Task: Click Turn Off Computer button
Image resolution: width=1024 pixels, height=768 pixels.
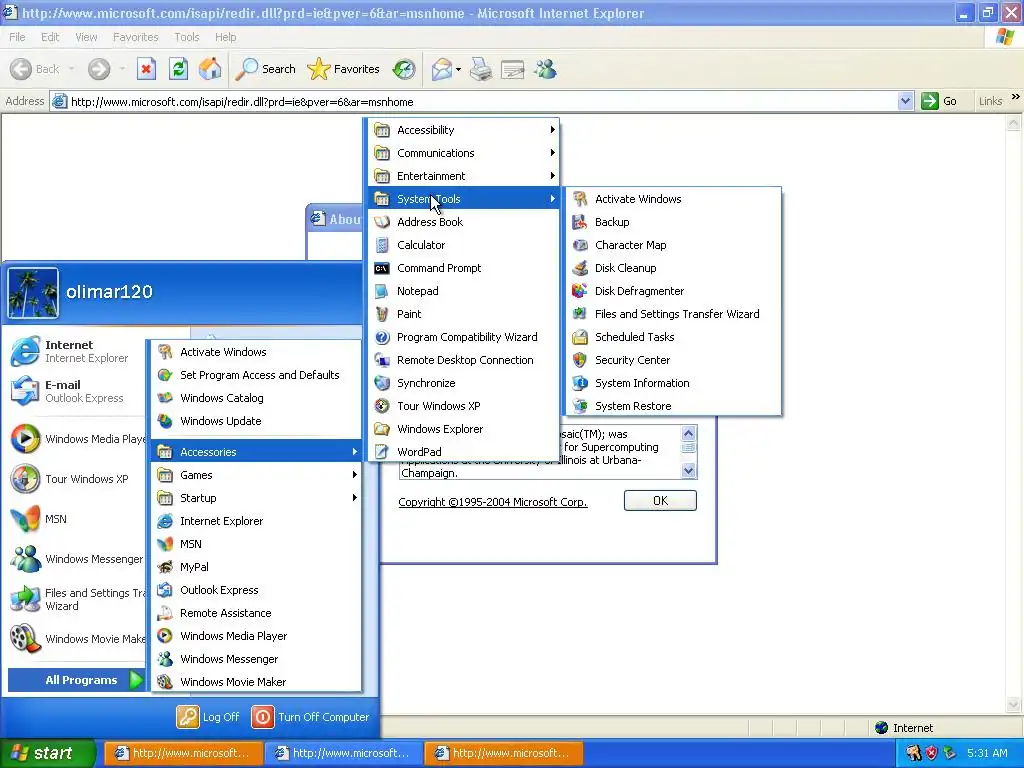Action: click(x=311, y=716)
